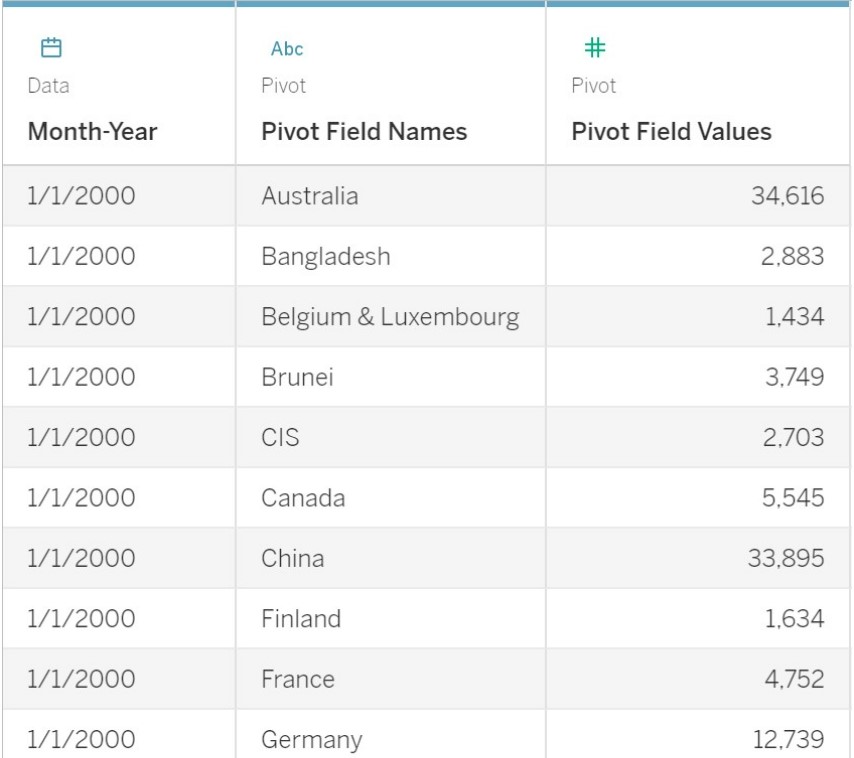
Task: Click the Abc string type icon
Action: tap(287, 49)
